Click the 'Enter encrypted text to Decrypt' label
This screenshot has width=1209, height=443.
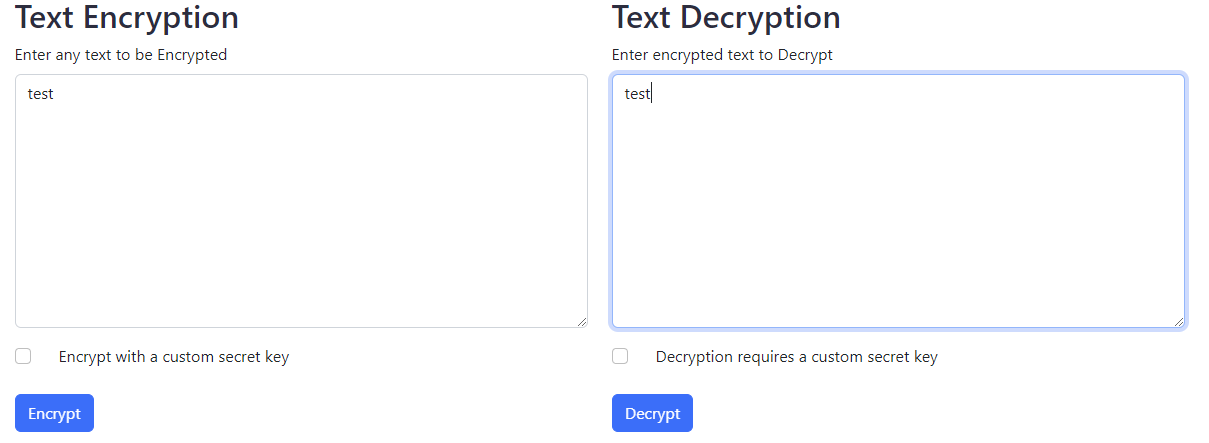pos(722,55)
